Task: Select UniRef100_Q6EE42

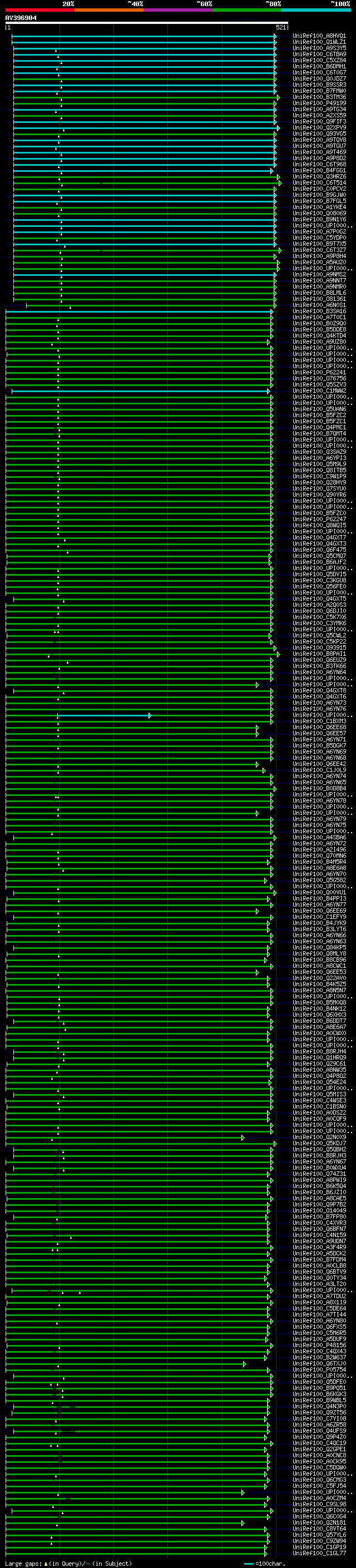Action: point(319,764)
